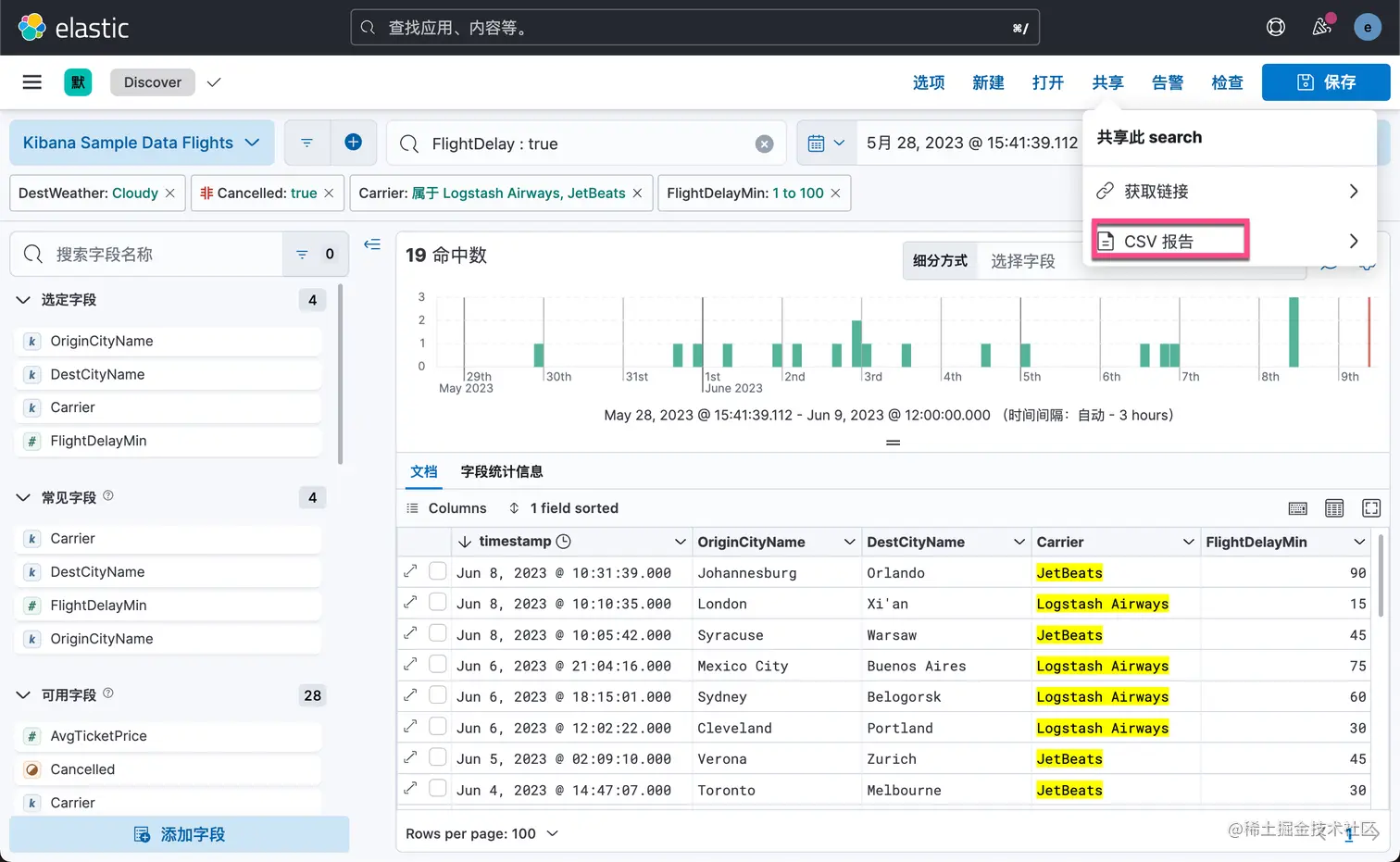
Task: Click the 打开 menu item
Action: coord(1048,82)
